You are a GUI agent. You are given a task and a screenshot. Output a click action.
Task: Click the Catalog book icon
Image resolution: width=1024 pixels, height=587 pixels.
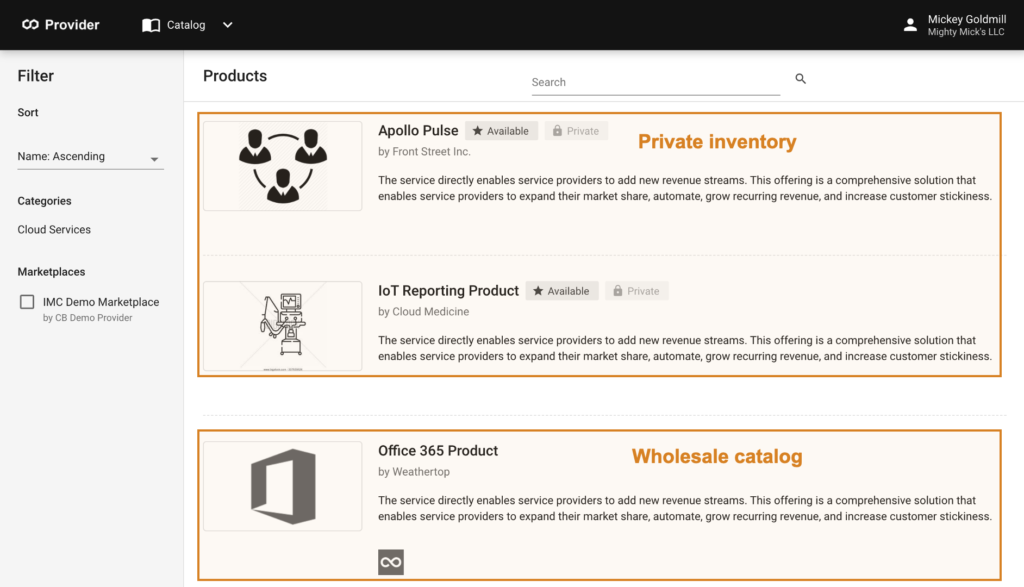(151, 25)
